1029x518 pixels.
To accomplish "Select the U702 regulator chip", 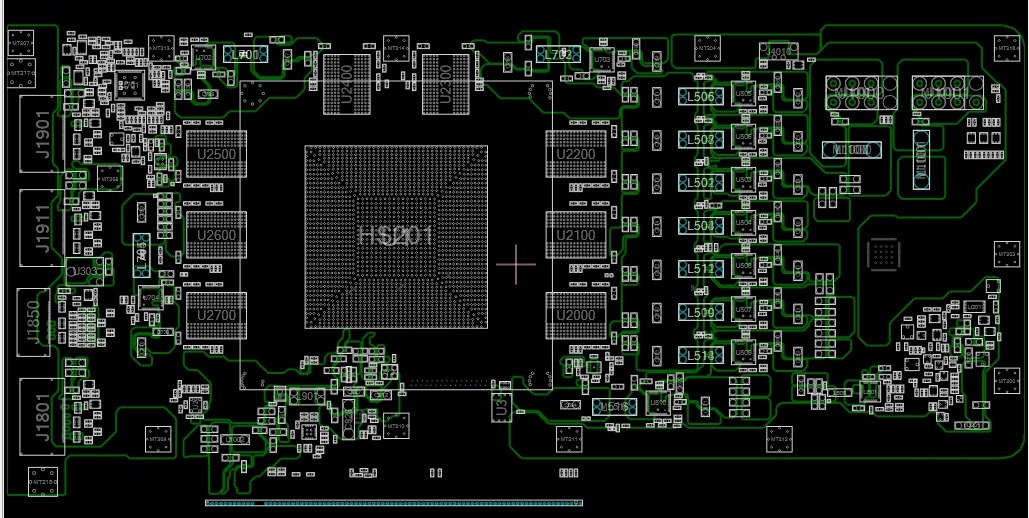I will pyautogui.click(x=204, y=57).
